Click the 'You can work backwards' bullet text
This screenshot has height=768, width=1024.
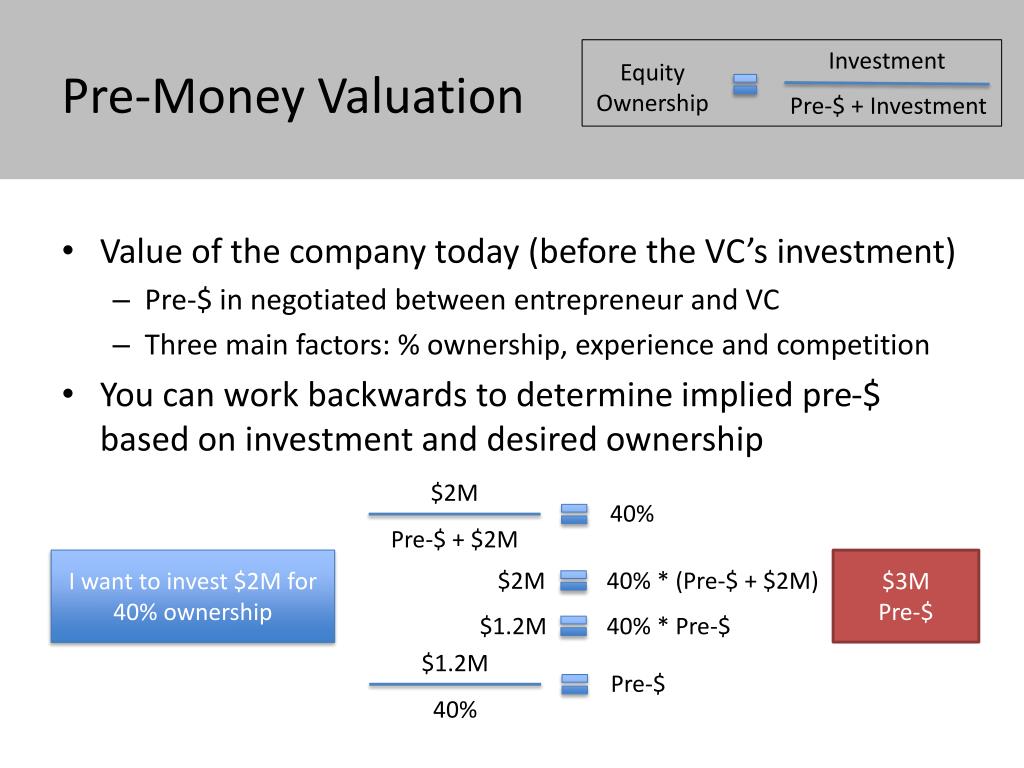point(490,417)
